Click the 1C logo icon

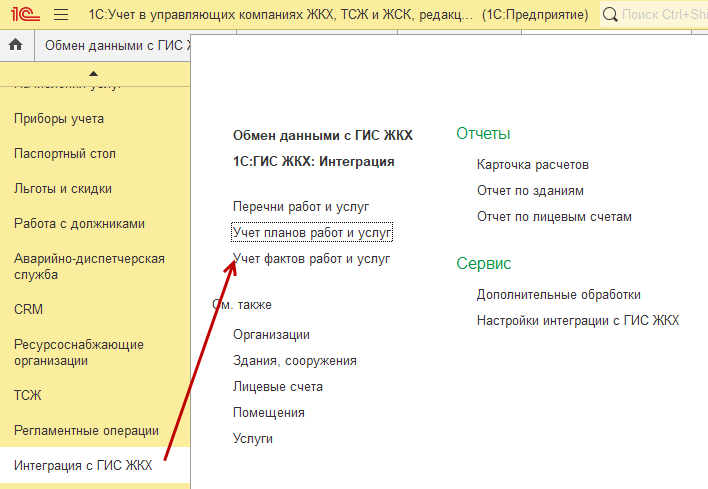25,14
